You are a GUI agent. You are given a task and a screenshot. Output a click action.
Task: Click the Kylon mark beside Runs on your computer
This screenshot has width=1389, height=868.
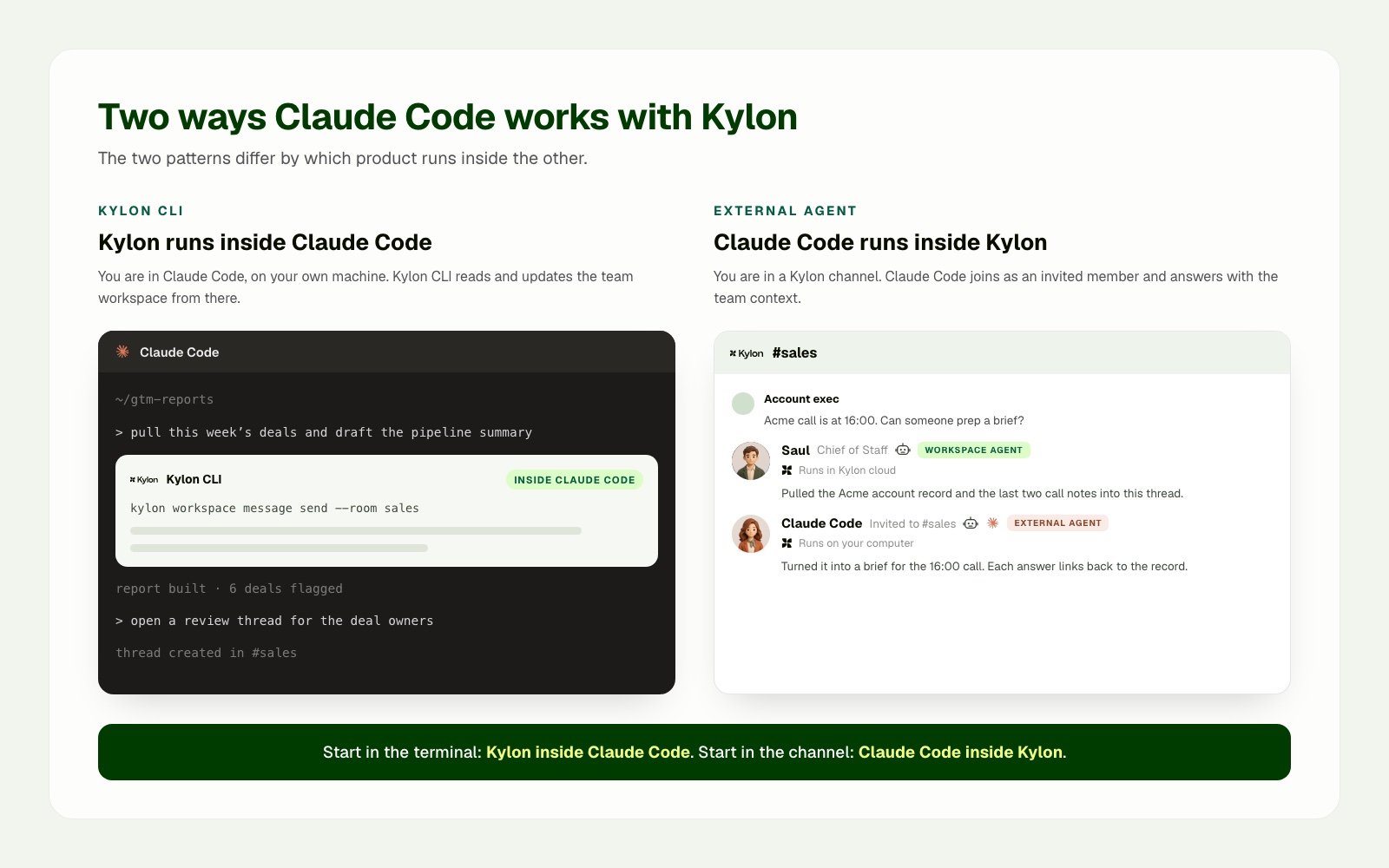click(787, 543)
